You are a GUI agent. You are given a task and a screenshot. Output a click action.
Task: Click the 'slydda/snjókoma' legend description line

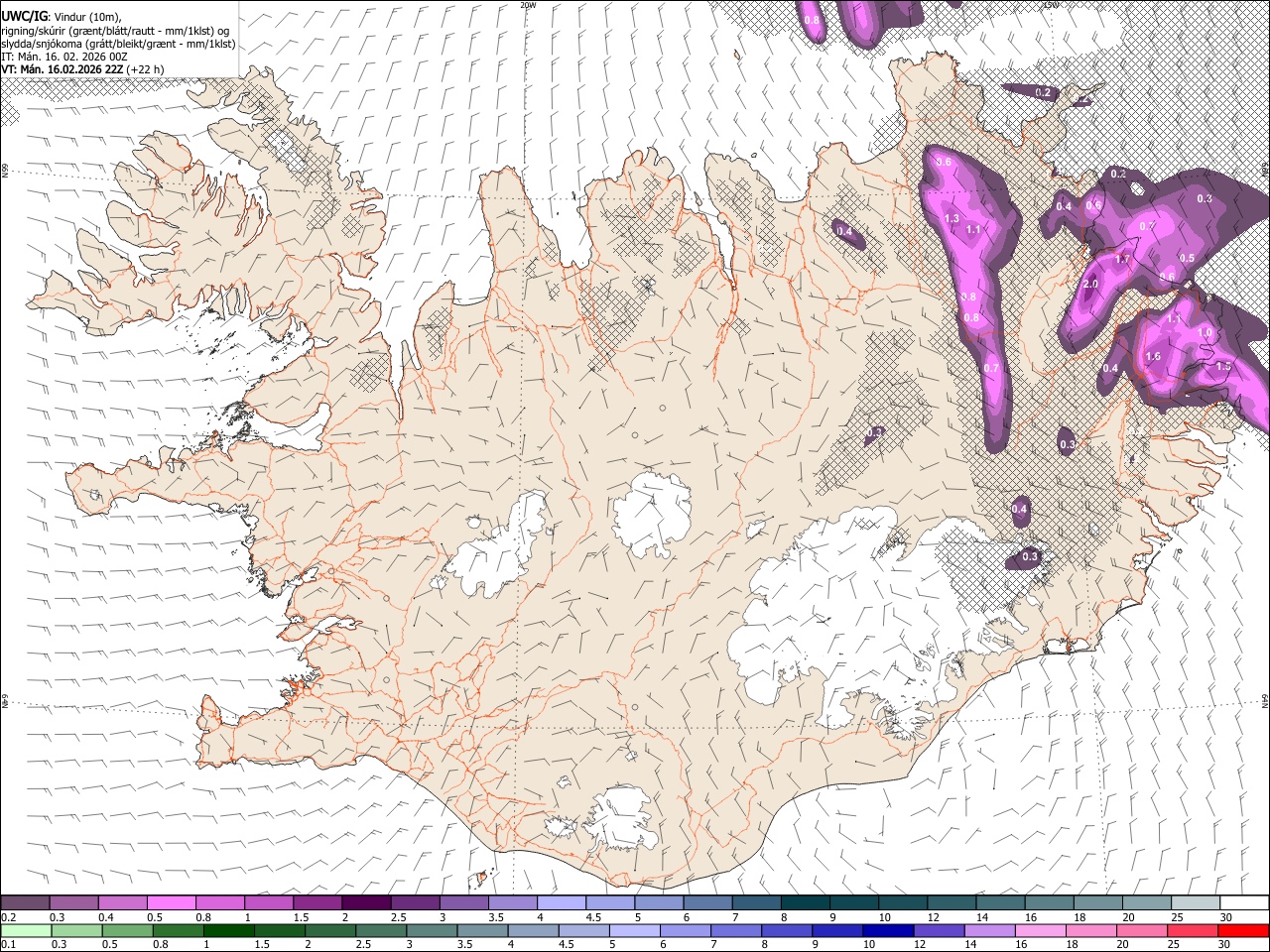[117, 44]
